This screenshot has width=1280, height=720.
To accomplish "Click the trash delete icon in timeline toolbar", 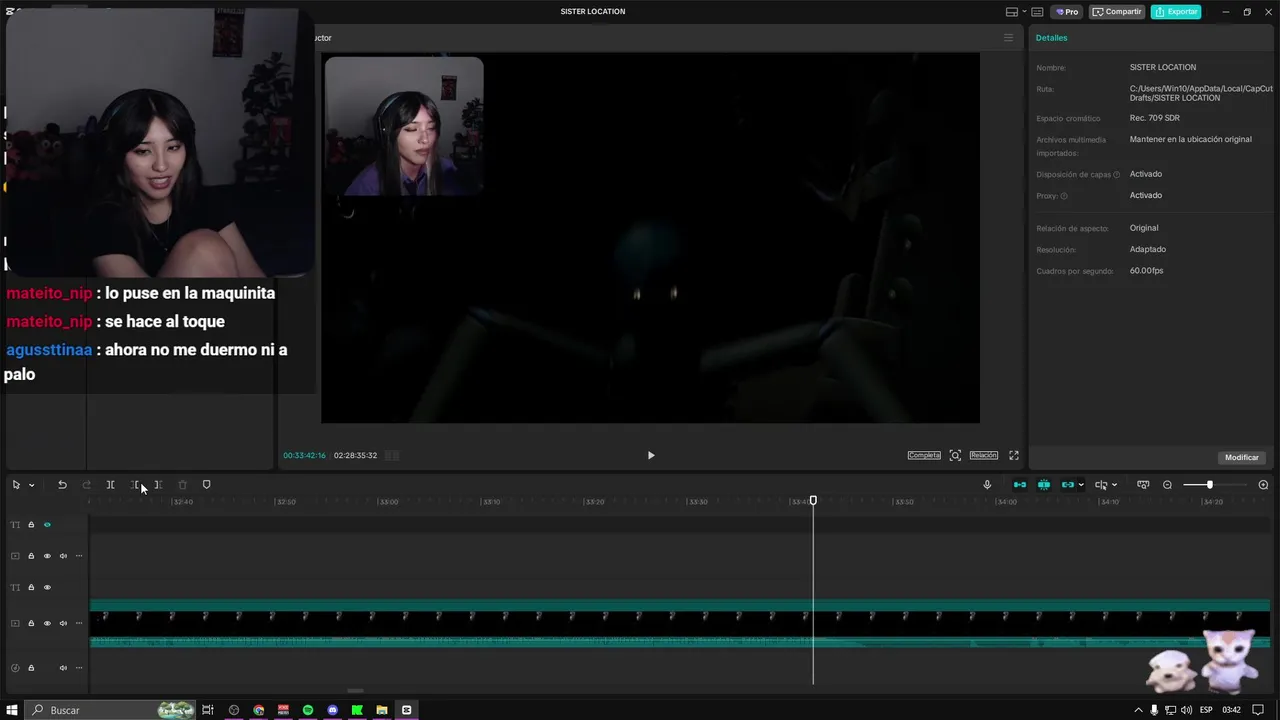I will [182, 485].
